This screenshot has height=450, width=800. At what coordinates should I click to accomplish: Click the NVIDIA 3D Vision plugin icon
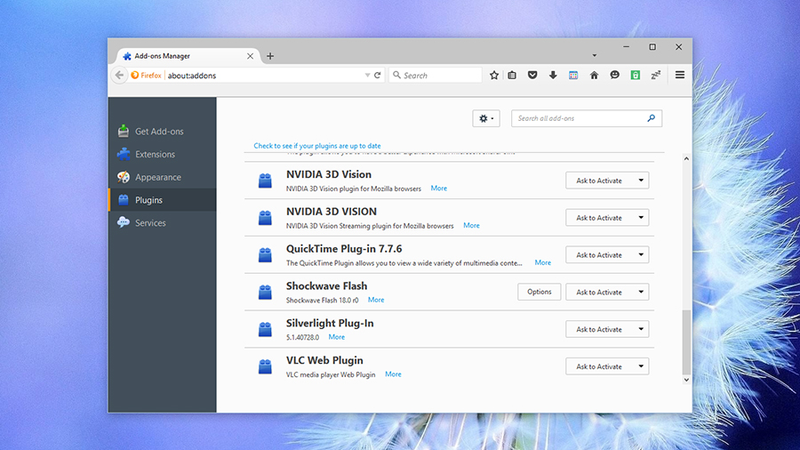pos(265,181)
